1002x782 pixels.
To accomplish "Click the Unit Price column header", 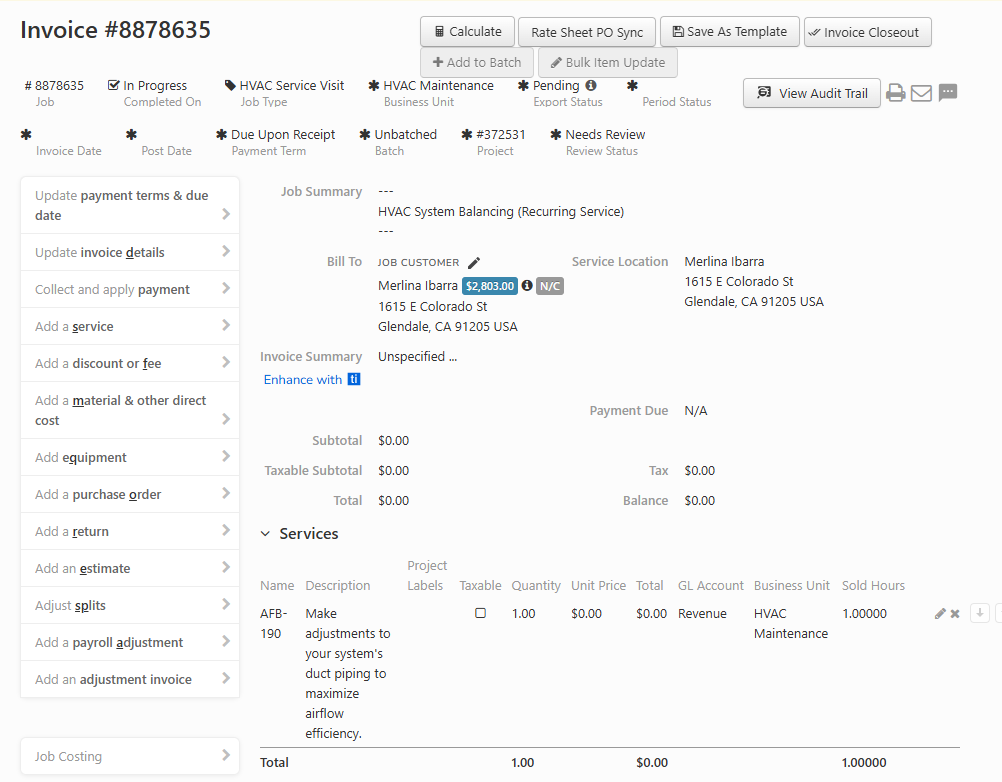I will click(598, 585).
